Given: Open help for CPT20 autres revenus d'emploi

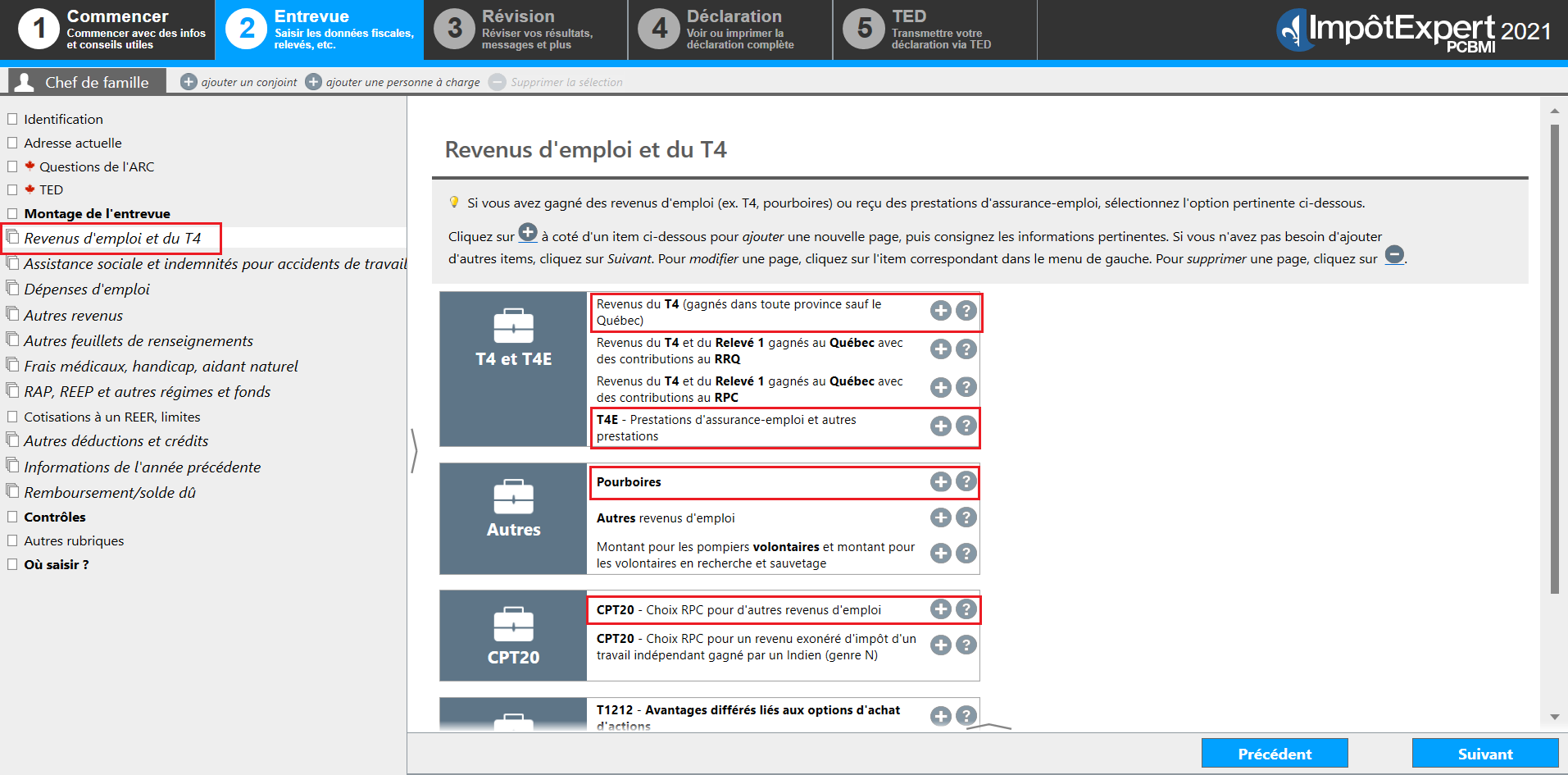Looking at the screenshot, I should [966, 609].
